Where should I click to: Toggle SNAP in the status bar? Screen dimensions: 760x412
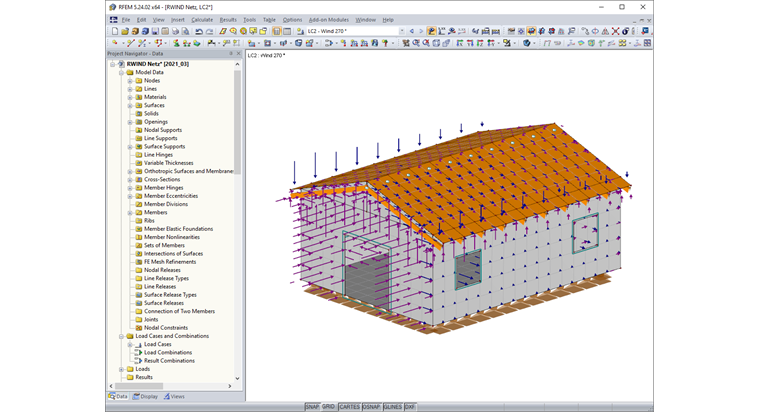312,407
